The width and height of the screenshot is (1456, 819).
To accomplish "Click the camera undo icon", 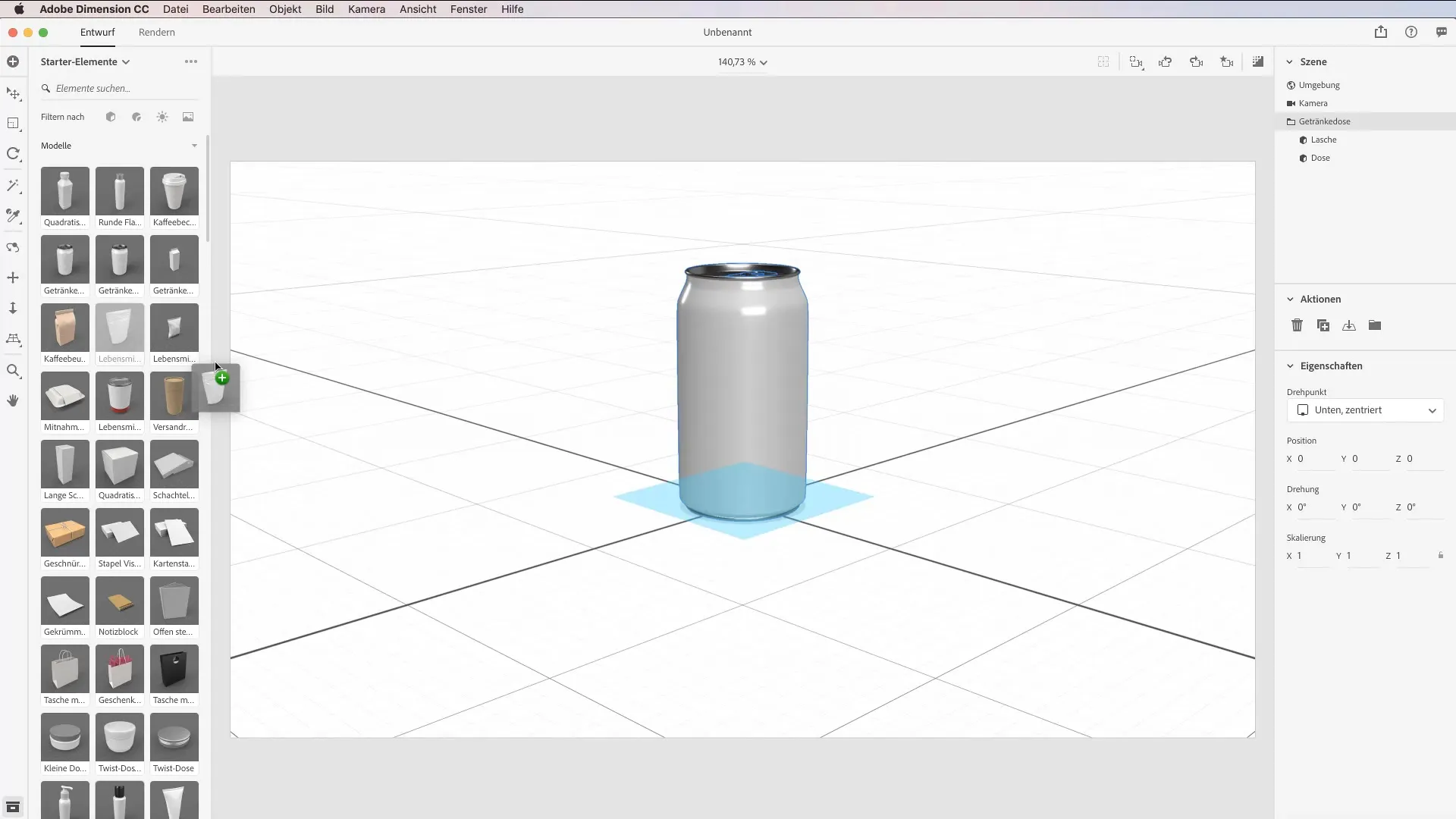I will click(x=1166, y=62).
